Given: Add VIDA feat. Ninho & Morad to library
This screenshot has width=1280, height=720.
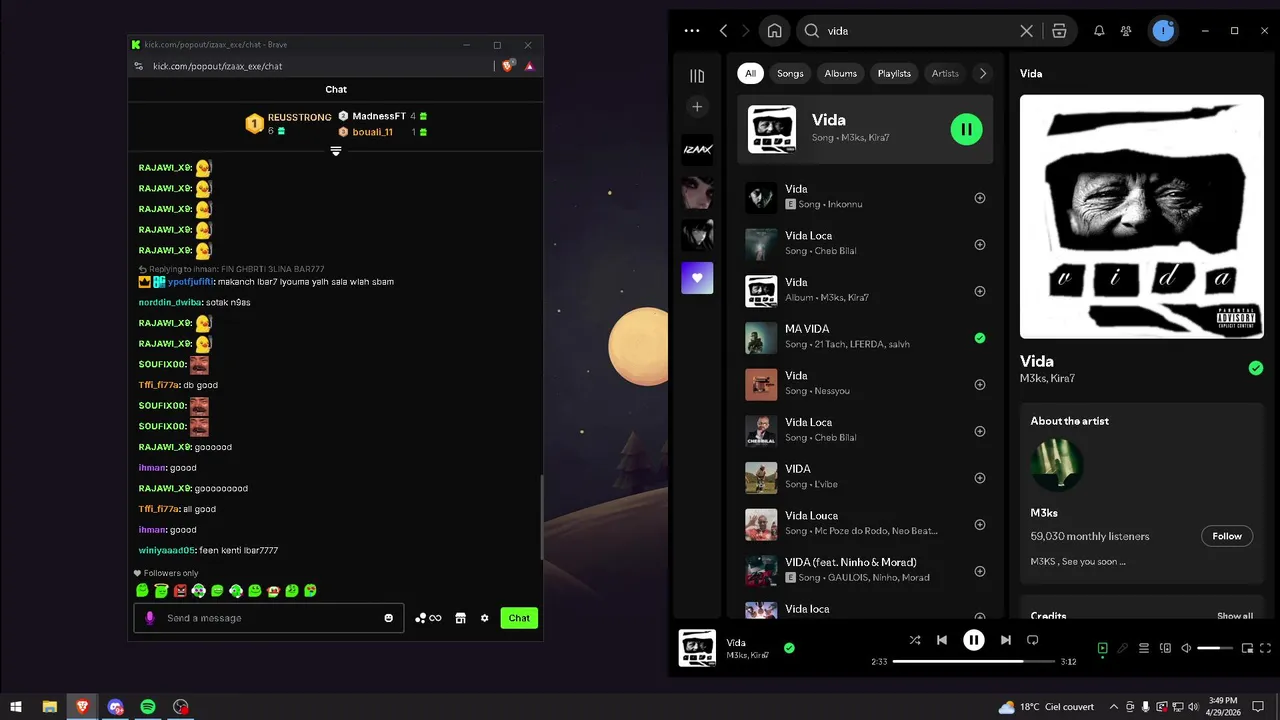Looking at the screenshot, I should click(x=980, y=571).
